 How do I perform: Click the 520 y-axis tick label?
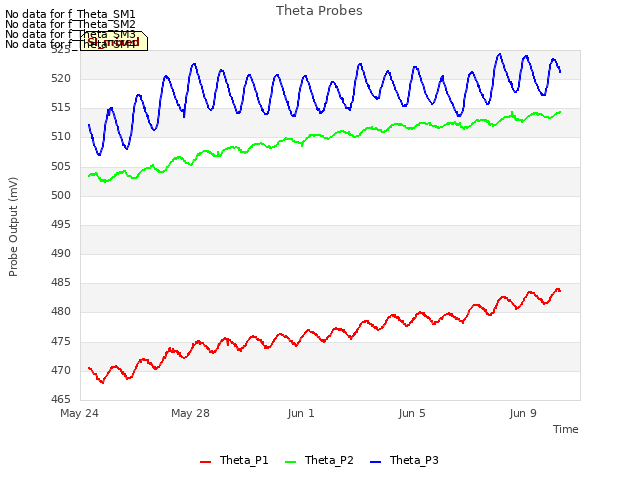coord(61,78)
